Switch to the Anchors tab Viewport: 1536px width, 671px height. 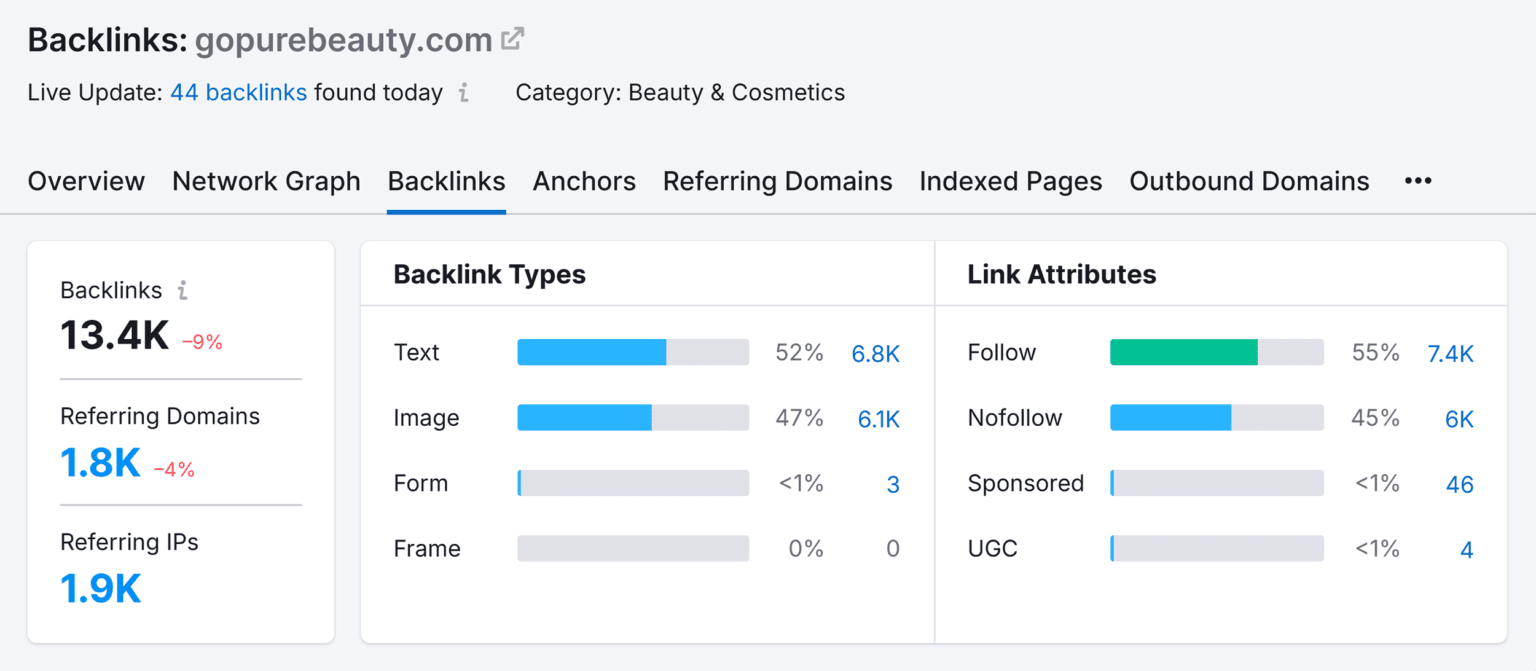tap(584, 181)
